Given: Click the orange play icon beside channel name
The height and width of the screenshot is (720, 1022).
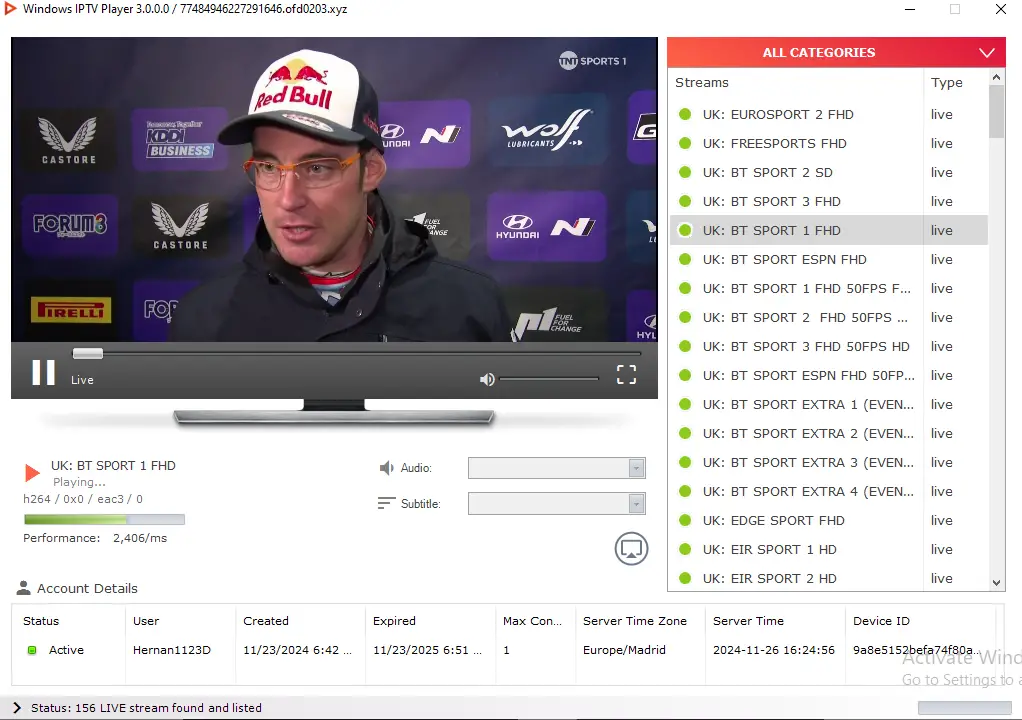Looking at the screenshot, I should pos(32,472).
